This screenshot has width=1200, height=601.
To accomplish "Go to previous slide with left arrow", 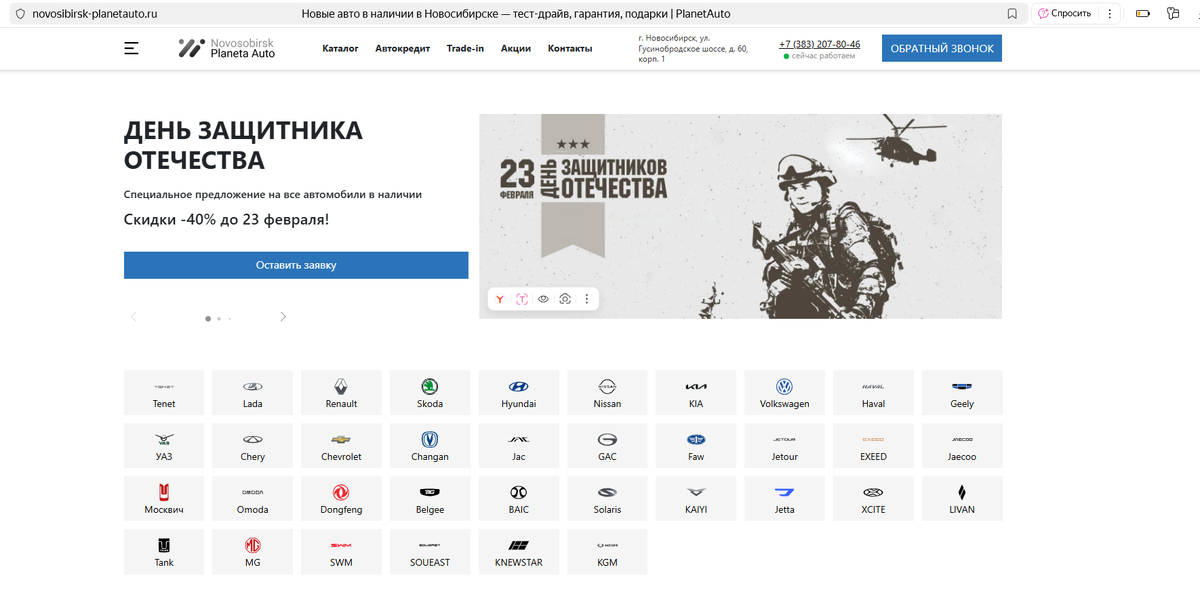I will tap(133, 317).
